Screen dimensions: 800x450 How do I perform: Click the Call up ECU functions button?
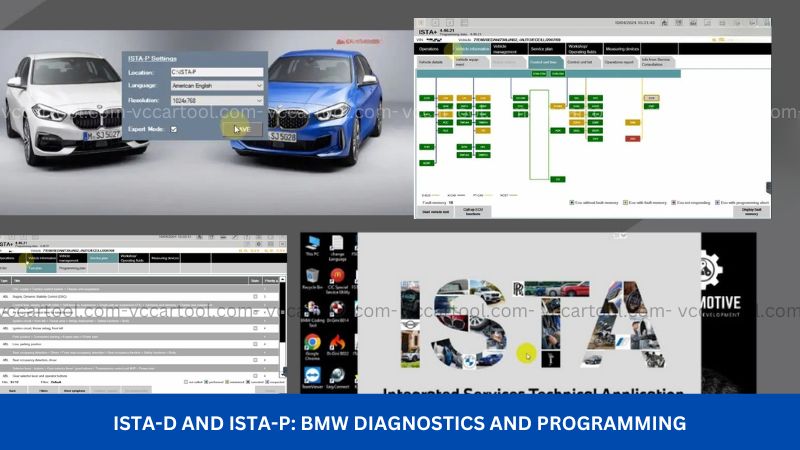click(473, 212)
